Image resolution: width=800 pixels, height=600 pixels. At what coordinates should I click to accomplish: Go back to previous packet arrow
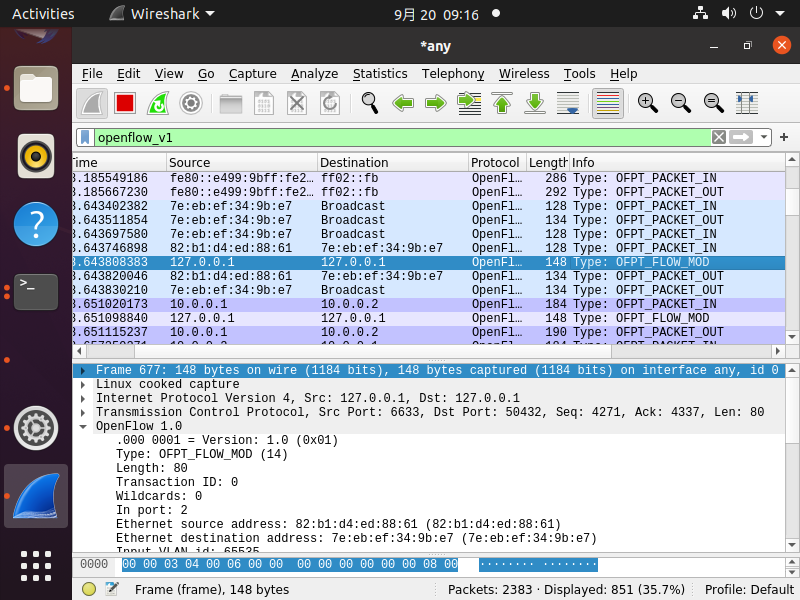coord(403,104)
